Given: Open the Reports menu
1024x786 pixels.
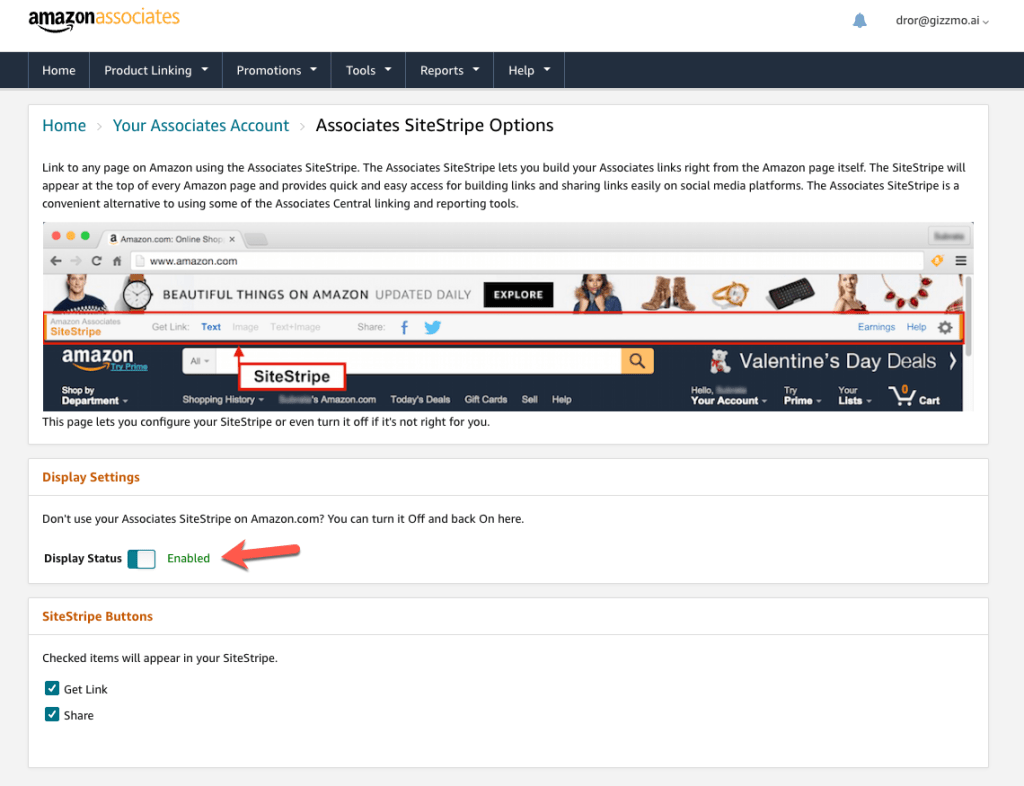Looking at the screenshot, I should point(449,70).
